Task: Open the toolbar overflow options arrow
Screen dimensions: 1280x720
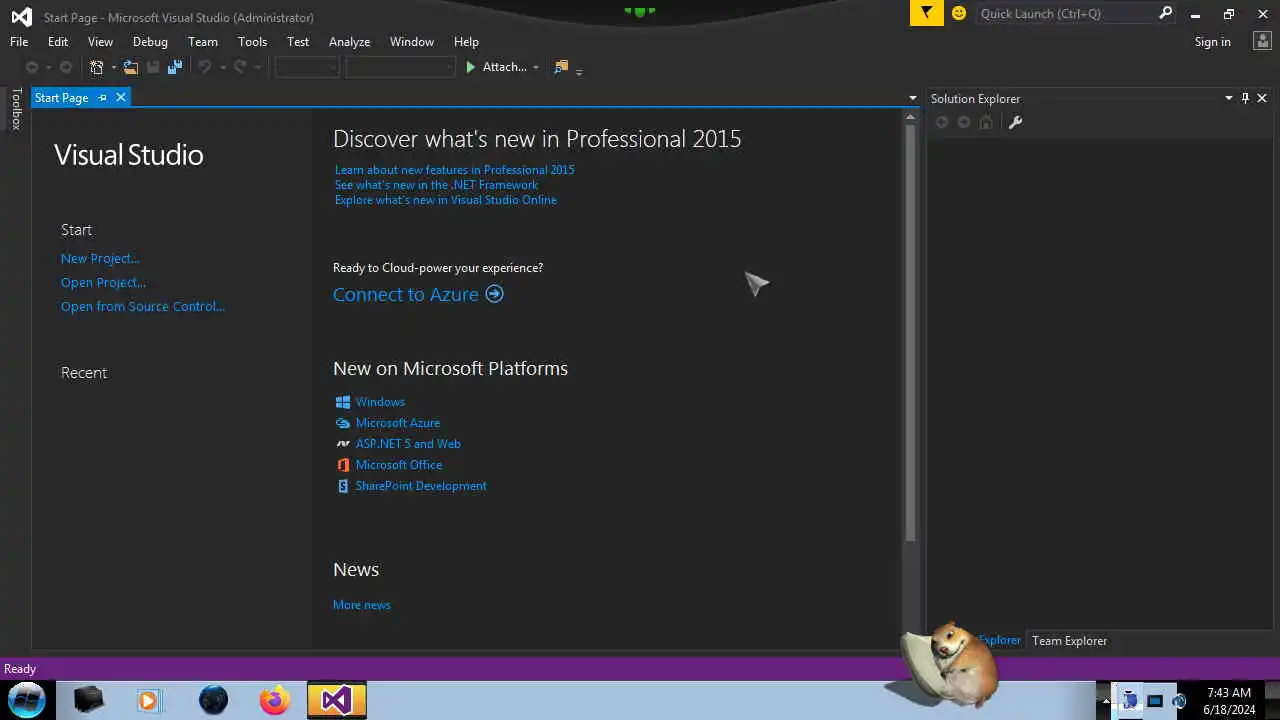Action: (579, 70)
